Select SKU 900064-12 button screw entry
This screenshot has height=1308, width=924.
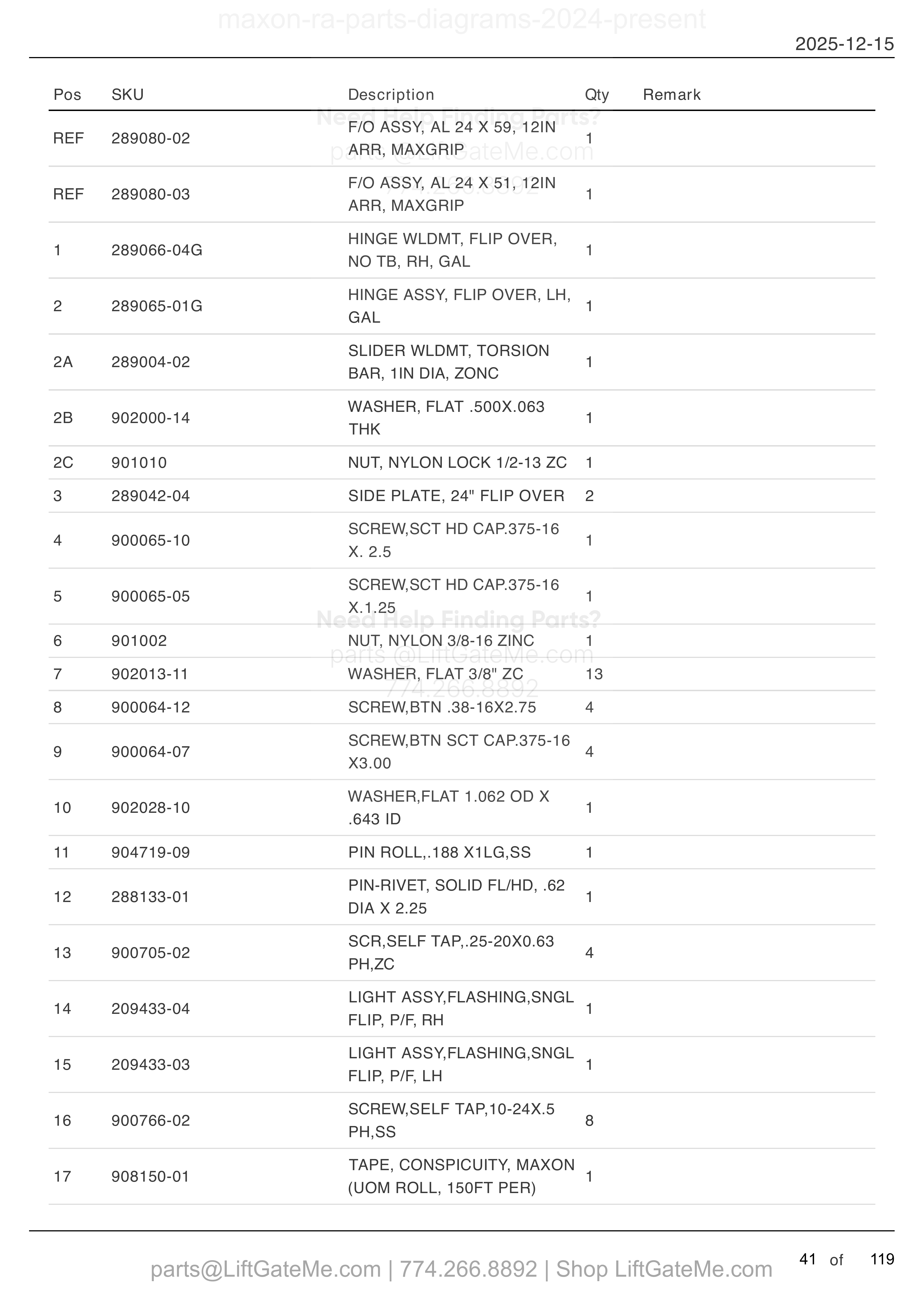pyautogui.click(x=151, y=707)
